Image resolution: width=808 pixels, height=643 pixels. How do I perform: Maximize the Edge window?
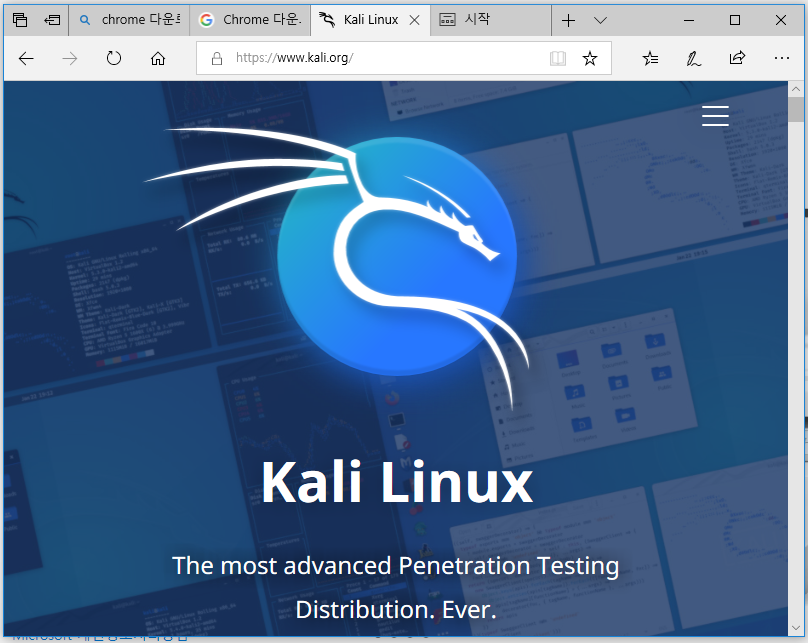click(x=735, y=20)
